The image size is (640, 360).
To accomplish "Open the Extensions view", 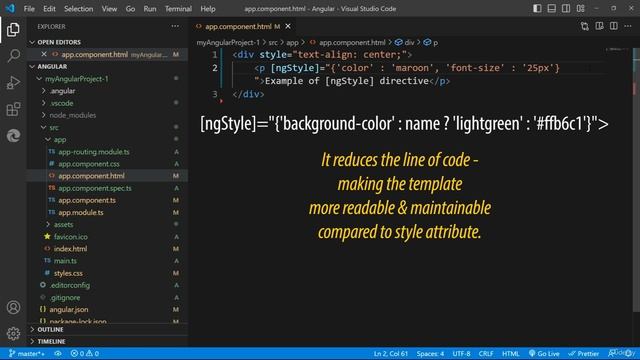I will (13, 109).
